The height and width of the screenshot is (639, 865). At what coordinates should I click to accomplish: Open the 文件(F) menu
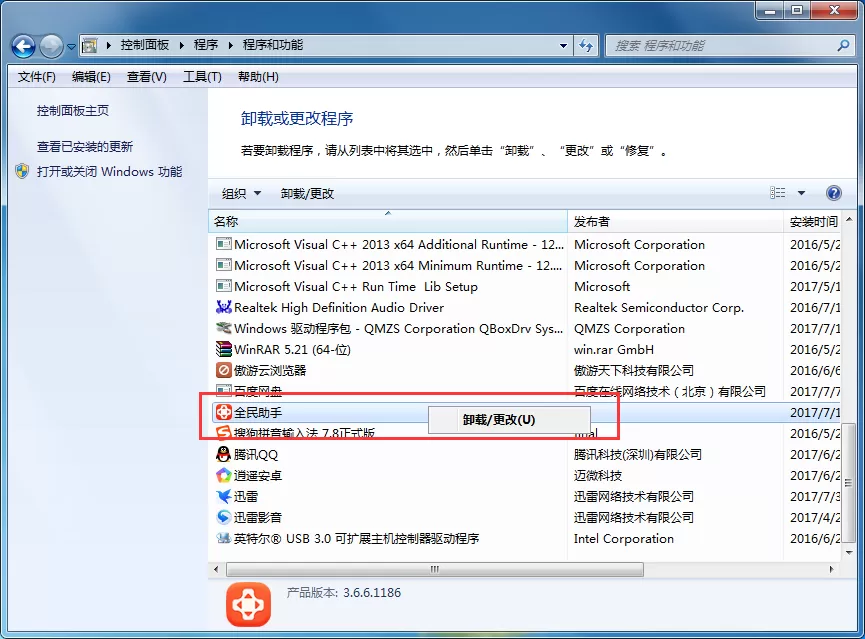(x=36, y=77)
